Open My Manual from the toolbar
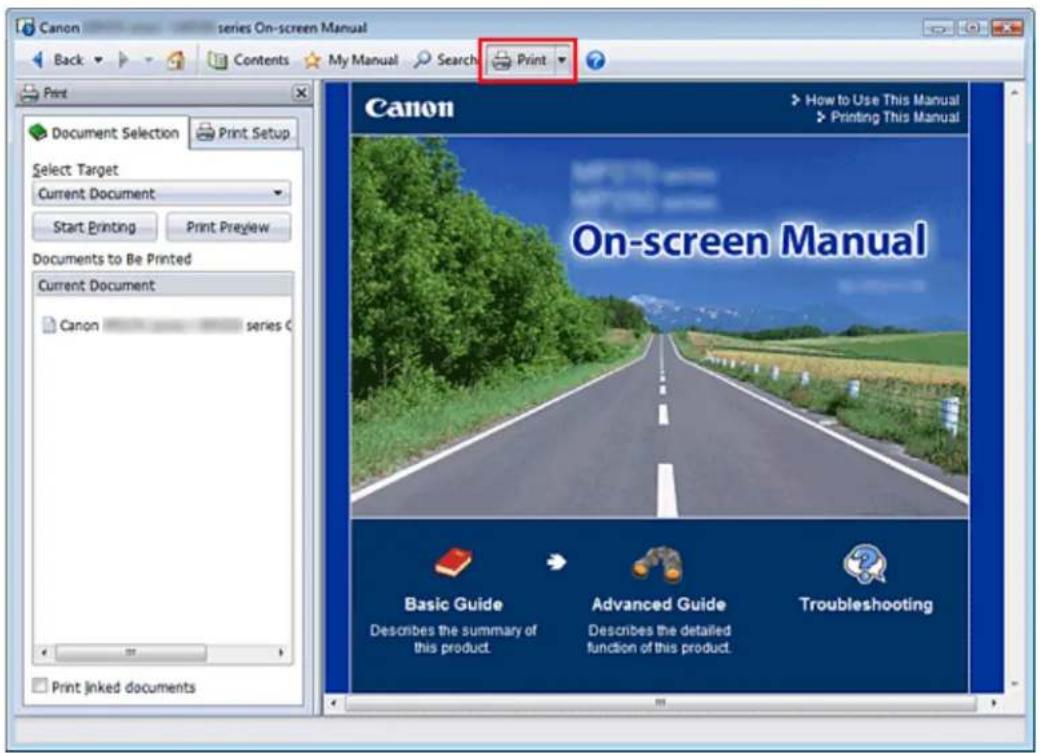Screen dimensions: 1040x753 tap(351, 60)
